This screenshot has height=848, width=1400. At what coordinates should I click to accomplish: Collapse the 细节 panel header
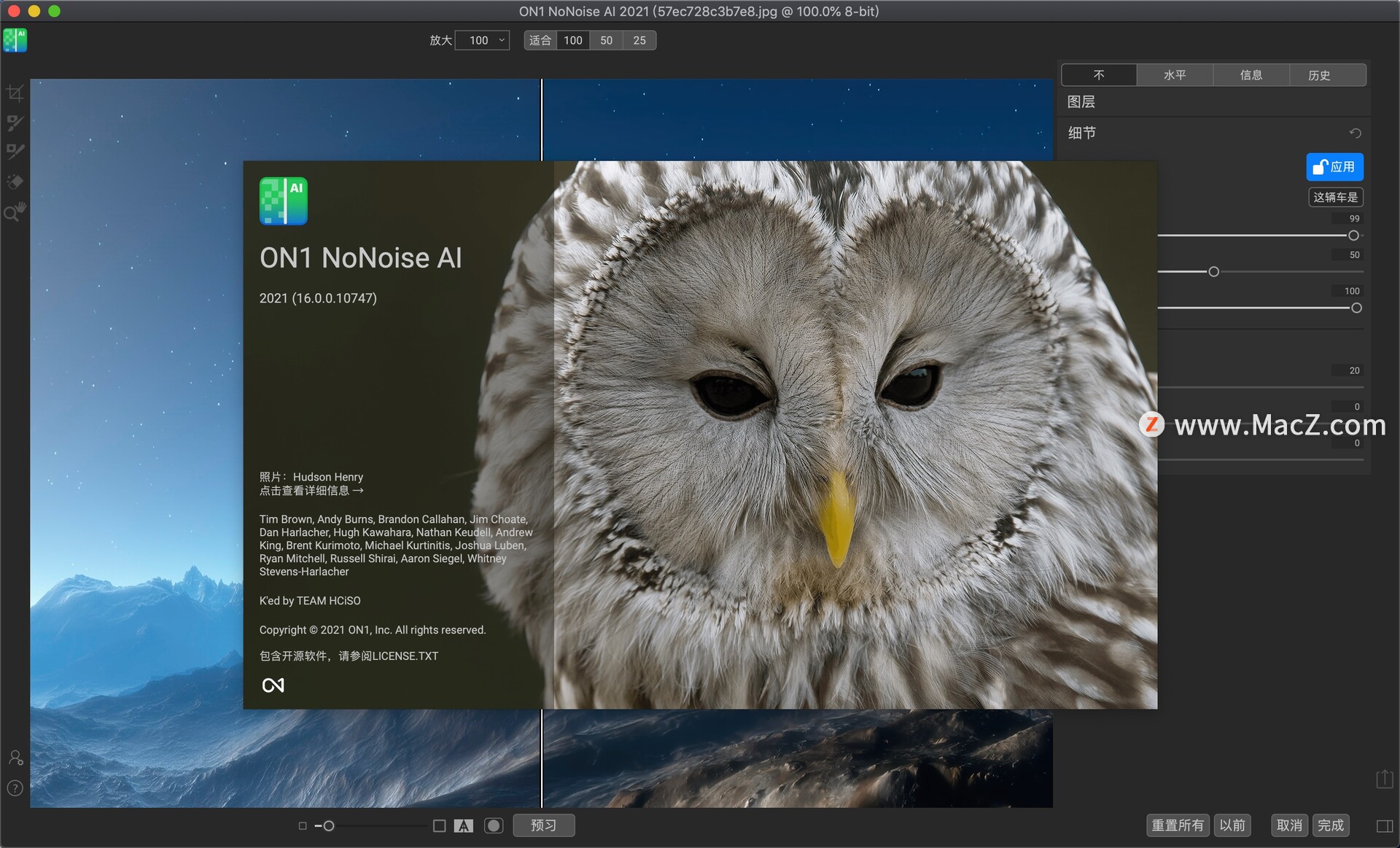click(x=1214, y=133)
